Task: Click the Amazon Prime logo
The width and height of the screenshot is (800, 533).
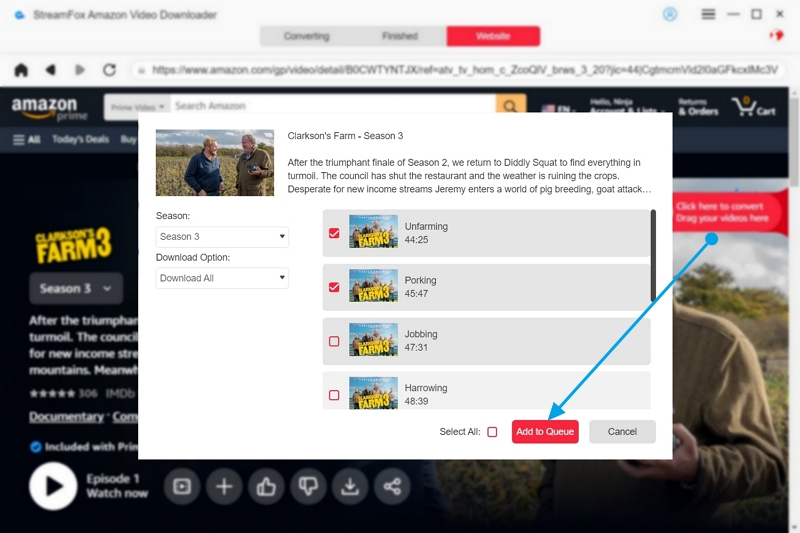Action: (x=49, y=108)
